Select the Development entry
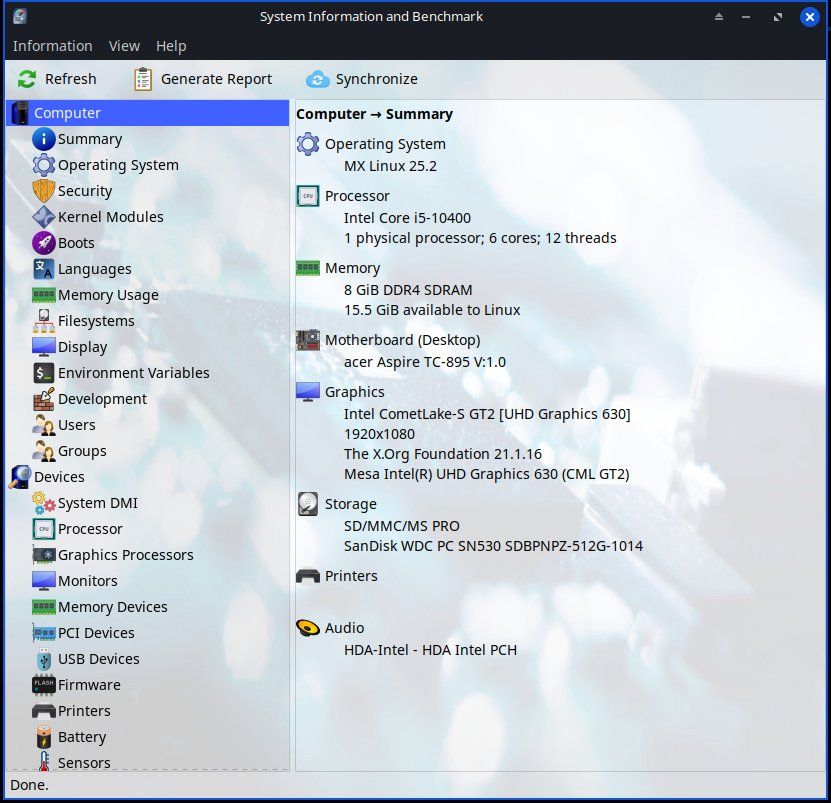 coord(90,399)
